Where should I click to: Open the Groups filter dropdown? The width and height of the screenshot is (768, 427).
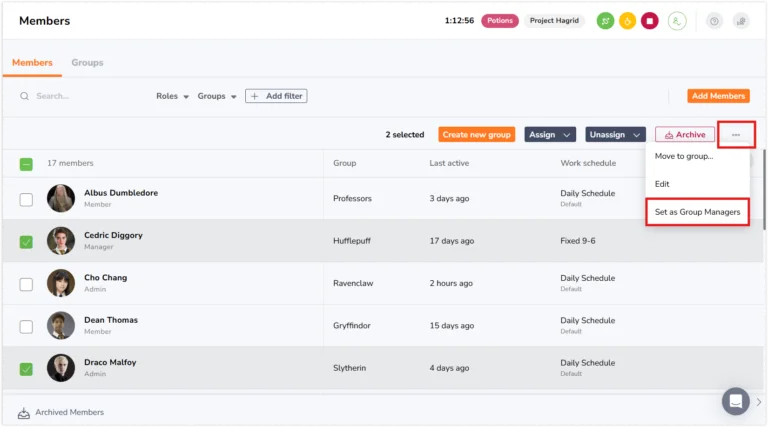(217, 96)
